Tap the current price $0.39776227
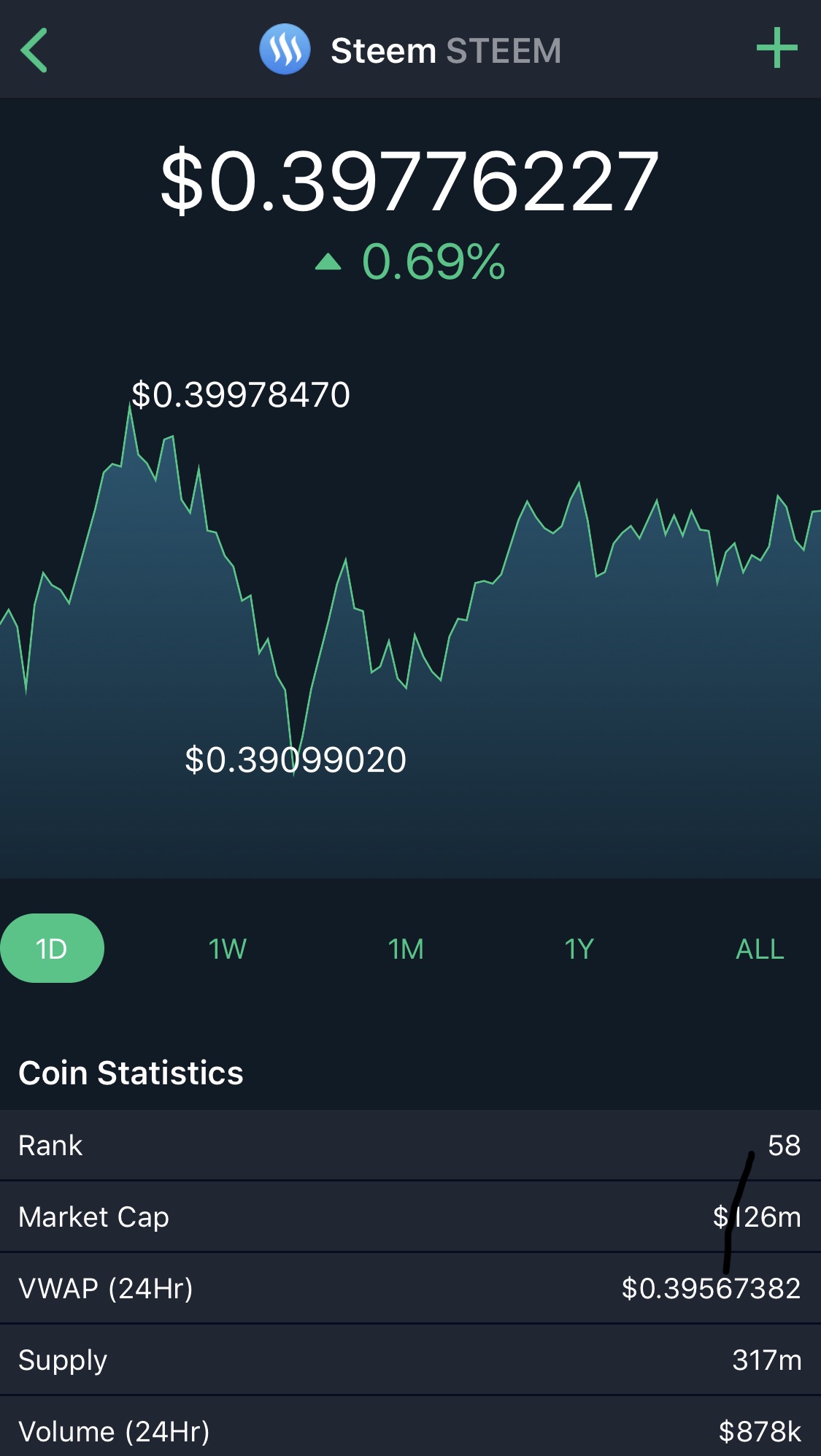 coord(410,182)
